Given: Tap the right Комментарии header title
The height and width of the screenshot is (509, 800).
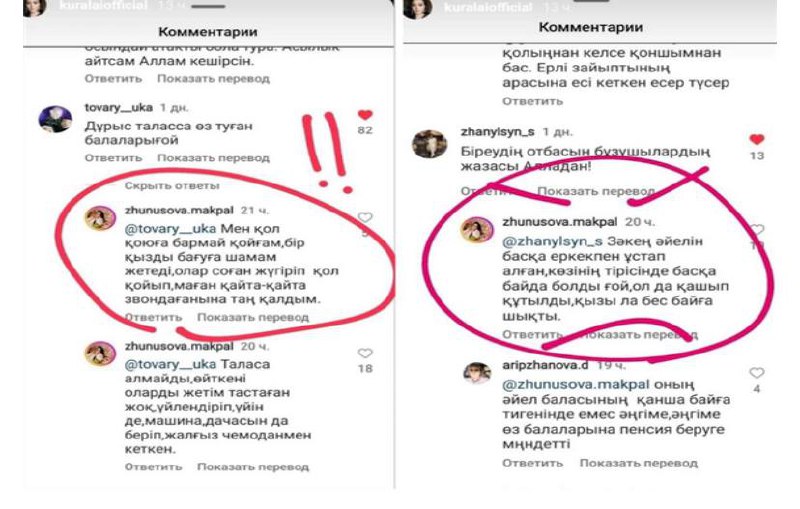Looking at the screenshot, I should (591, 27).
